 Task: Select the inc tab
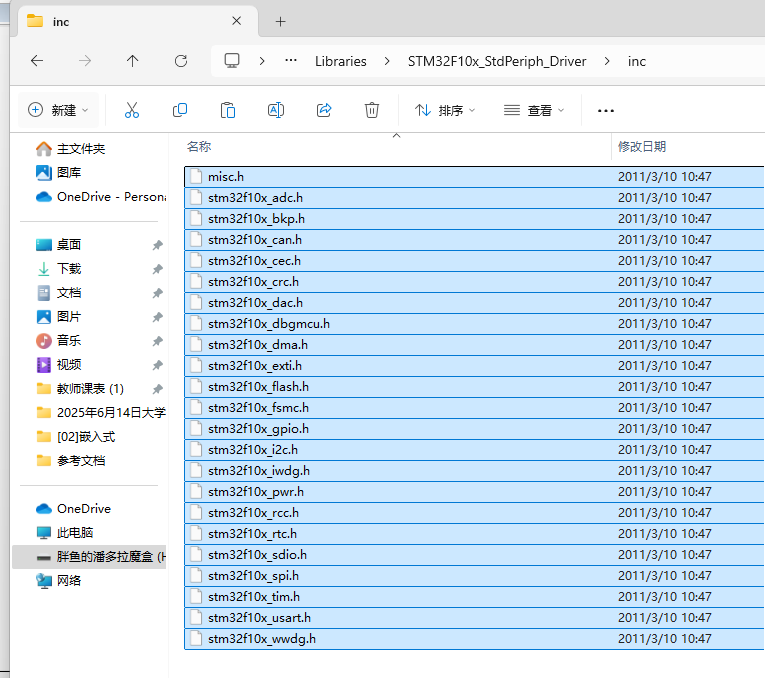[x=138, y=21]
